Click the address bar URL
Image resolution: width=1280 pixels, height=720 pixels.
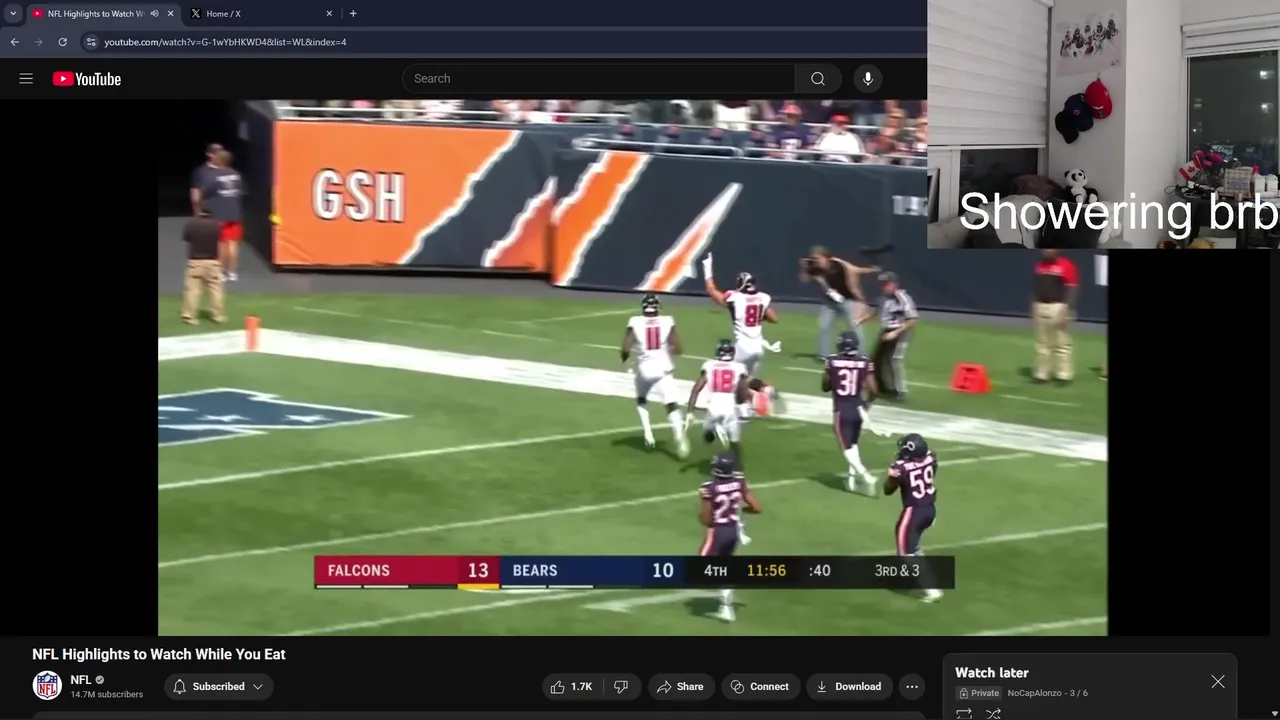[225, 42]
